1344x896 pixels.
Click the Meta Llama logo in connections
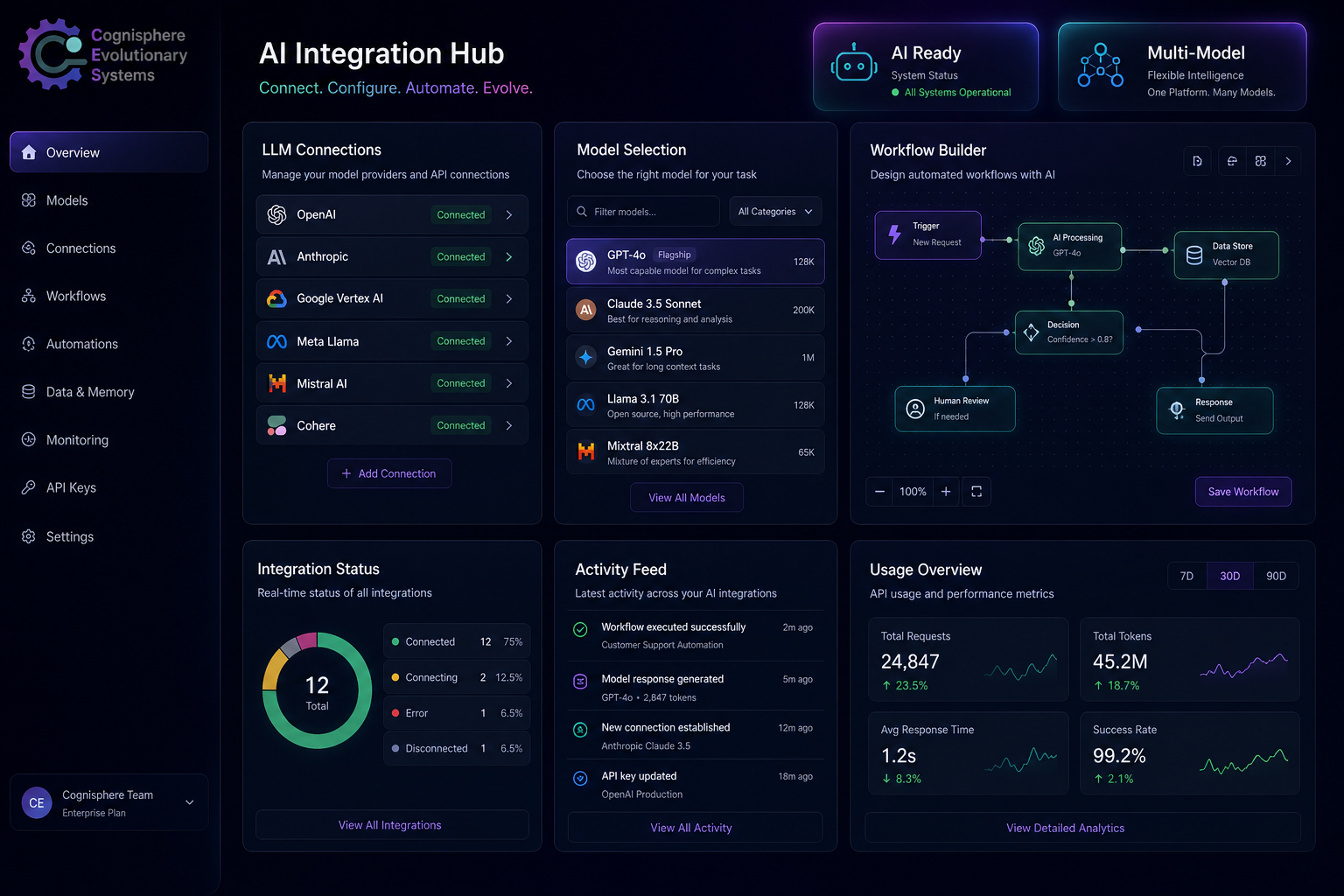click(x=277, y=341)
